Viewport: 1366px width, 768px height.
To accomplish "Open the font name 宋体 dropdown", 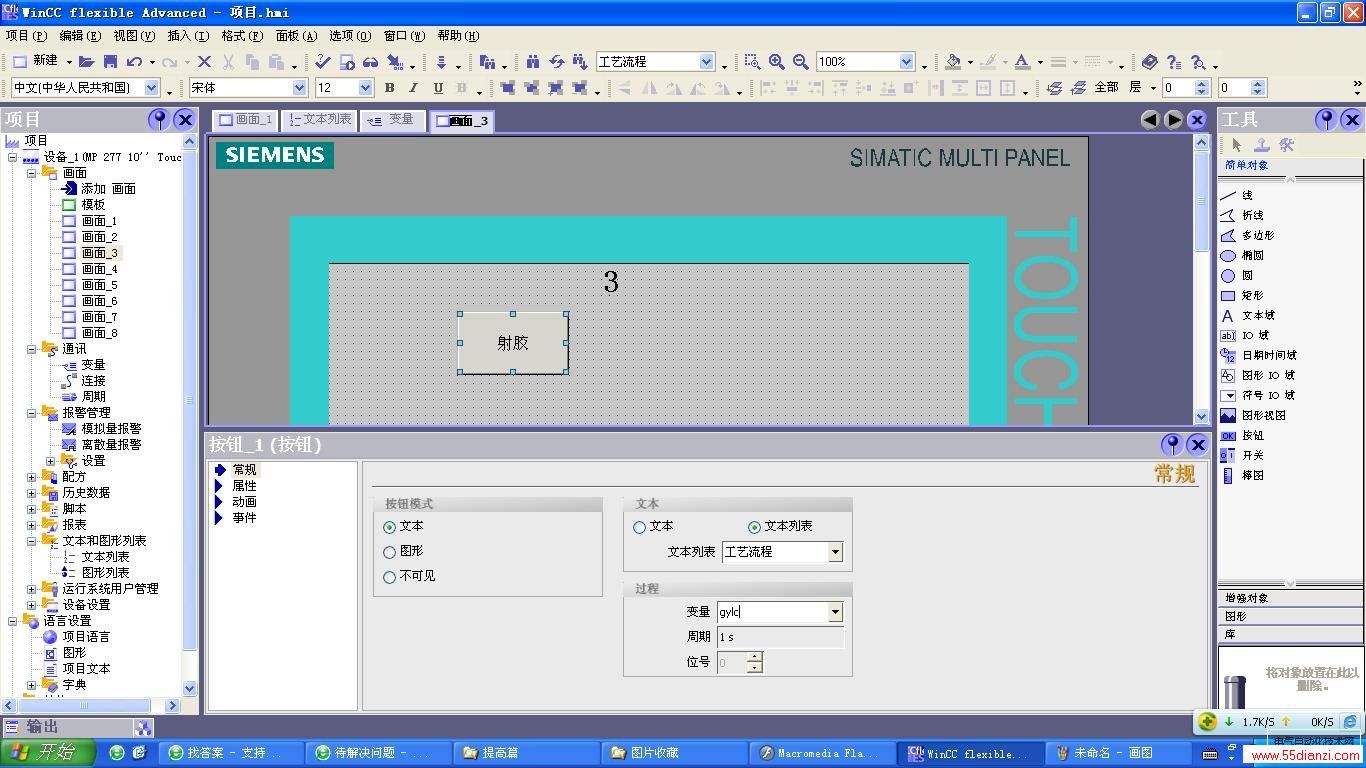I will pos(299,88).
